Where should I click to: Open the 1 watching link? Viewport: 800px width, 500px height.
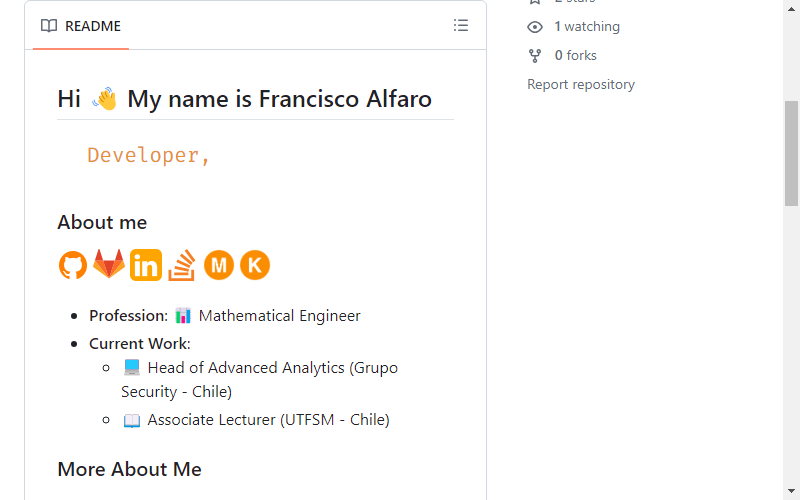(587, 27)
